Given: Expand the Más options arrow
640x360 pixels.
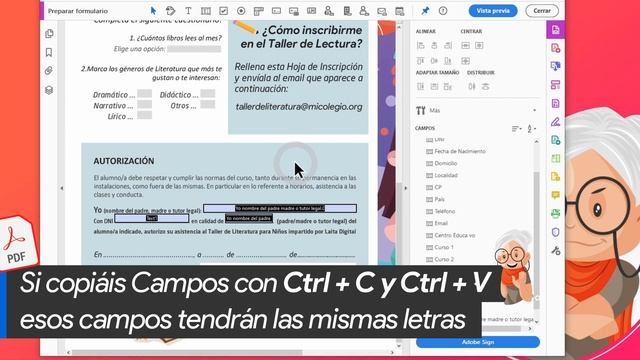Looking at the screenshot, I should point(534,111).
